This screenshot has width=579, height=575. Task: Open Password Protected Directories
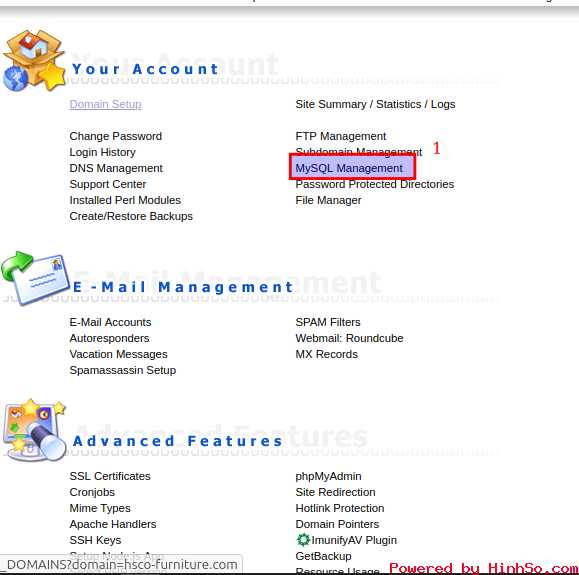375,184
